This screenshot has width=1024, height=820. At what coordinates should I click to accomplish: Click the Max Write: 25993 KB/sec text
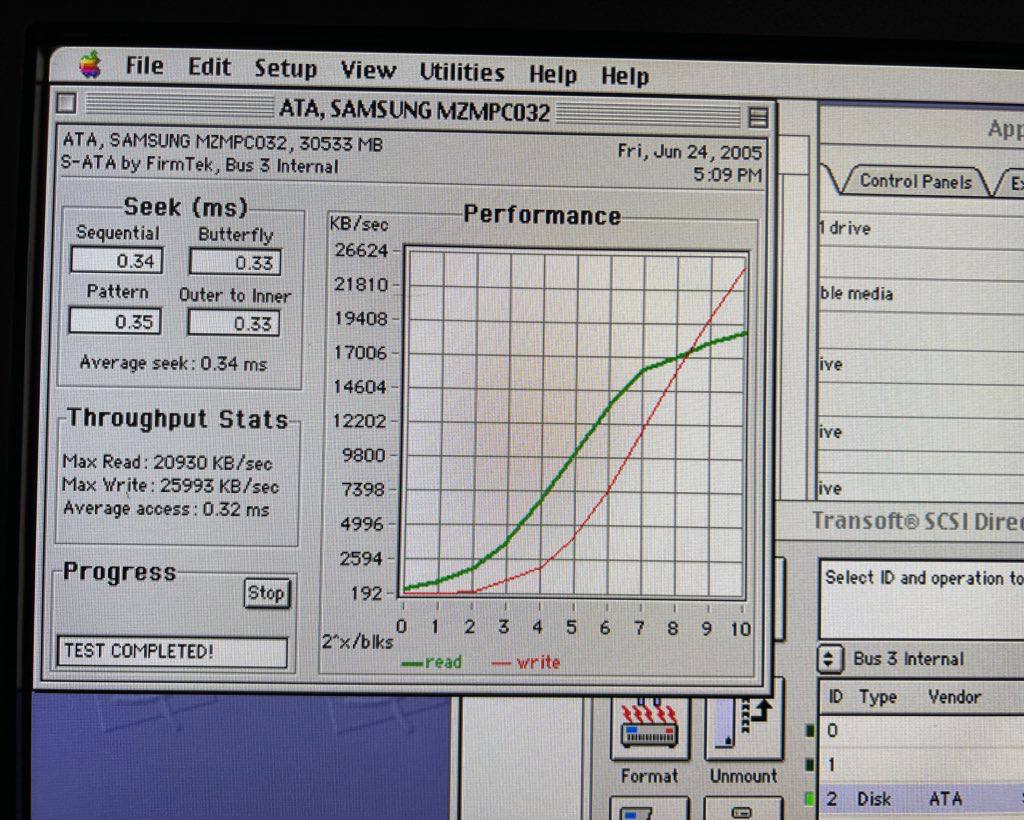pyautogui.click(x=170, y=485)
